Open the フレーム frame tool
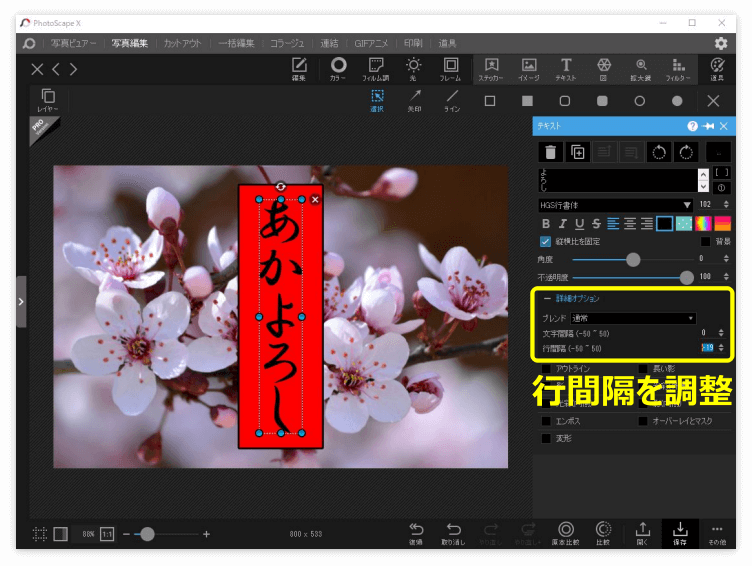The image size is (752, 566). [x=450, y=69]
